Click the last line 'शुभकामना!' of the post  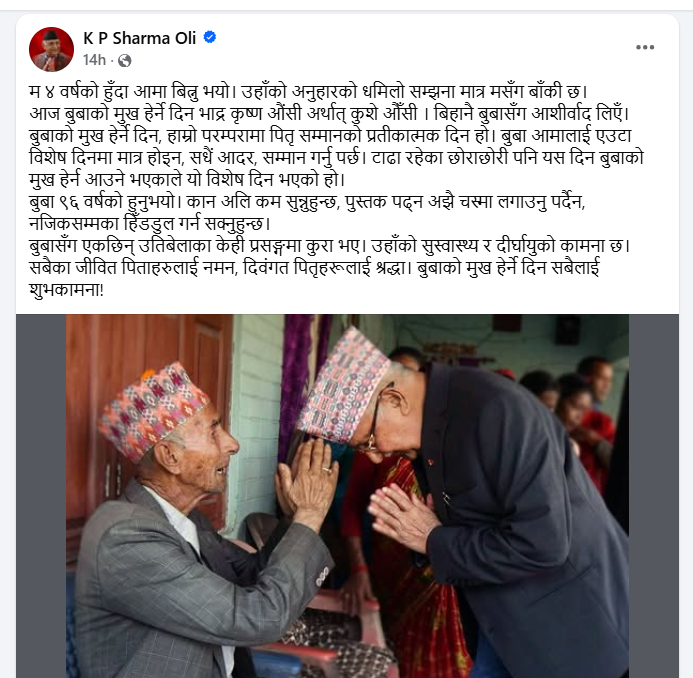pyautogui.click(x=66, y=290)
